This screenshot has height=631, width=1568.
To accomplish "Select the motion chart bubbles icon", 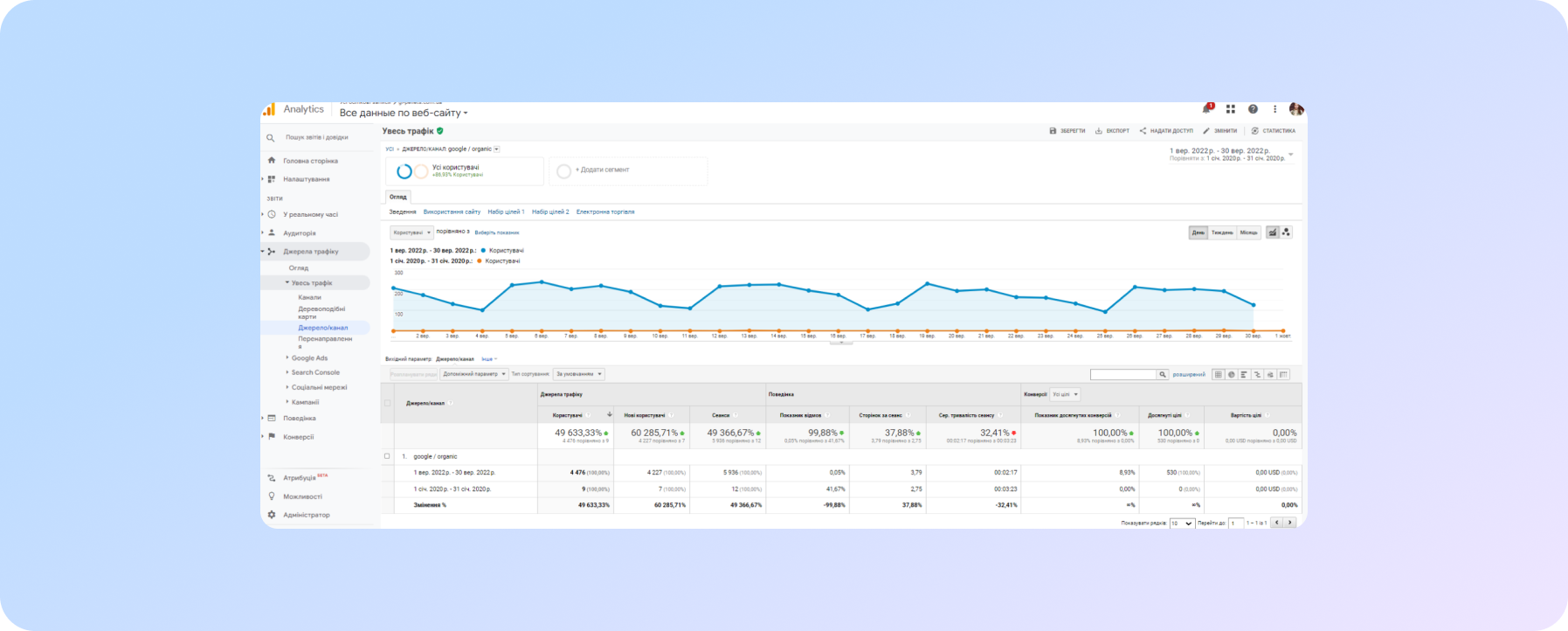I will (1286, 232).
